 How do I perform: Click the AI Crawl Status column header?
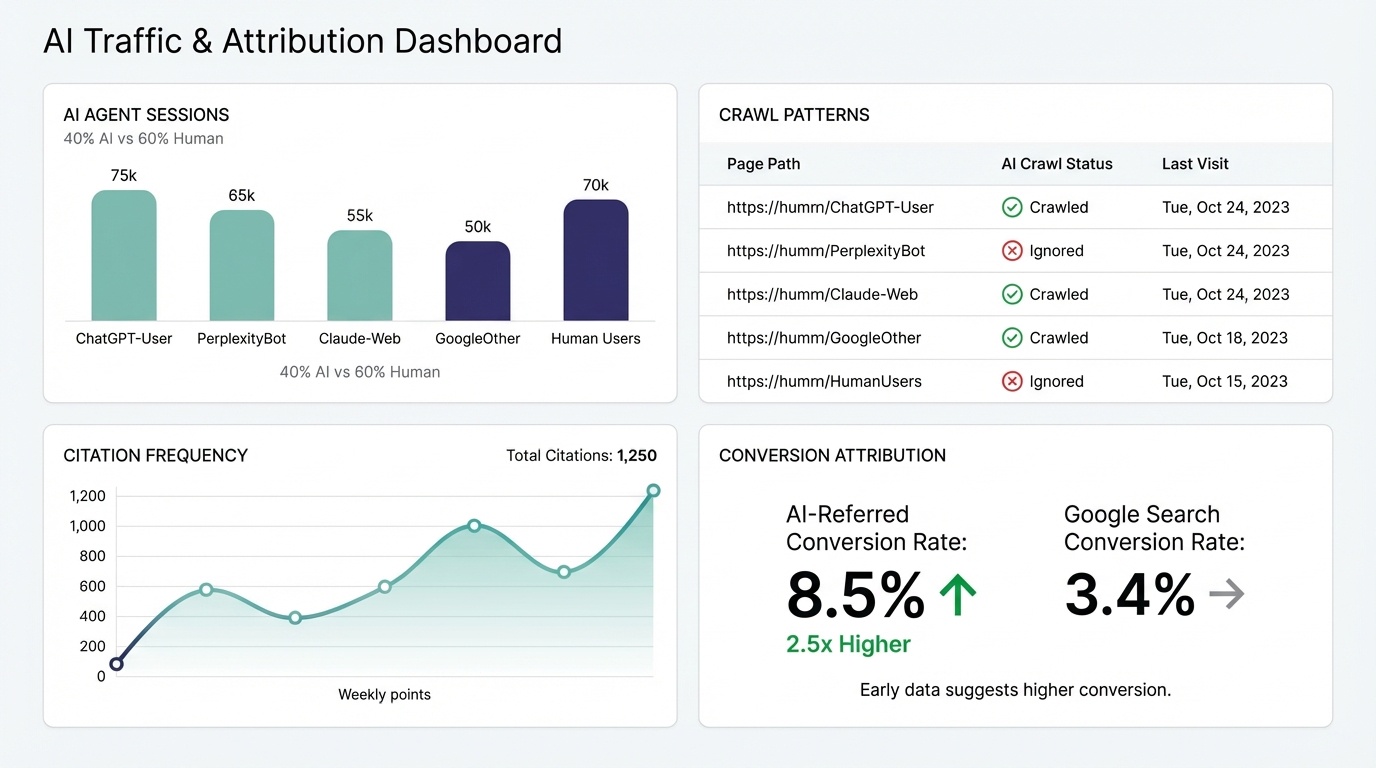tap(1057, 164)
